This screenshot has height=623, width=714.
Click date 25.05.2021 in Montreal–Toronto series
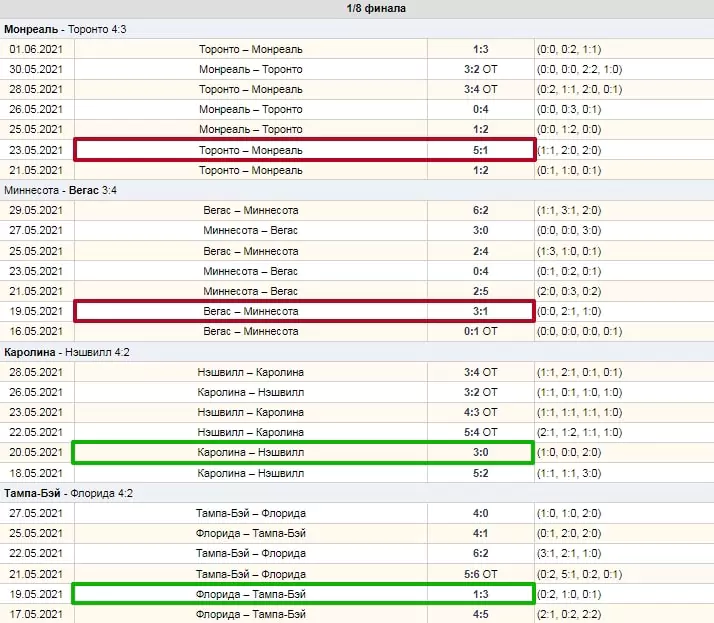click(x=36, y=129)
